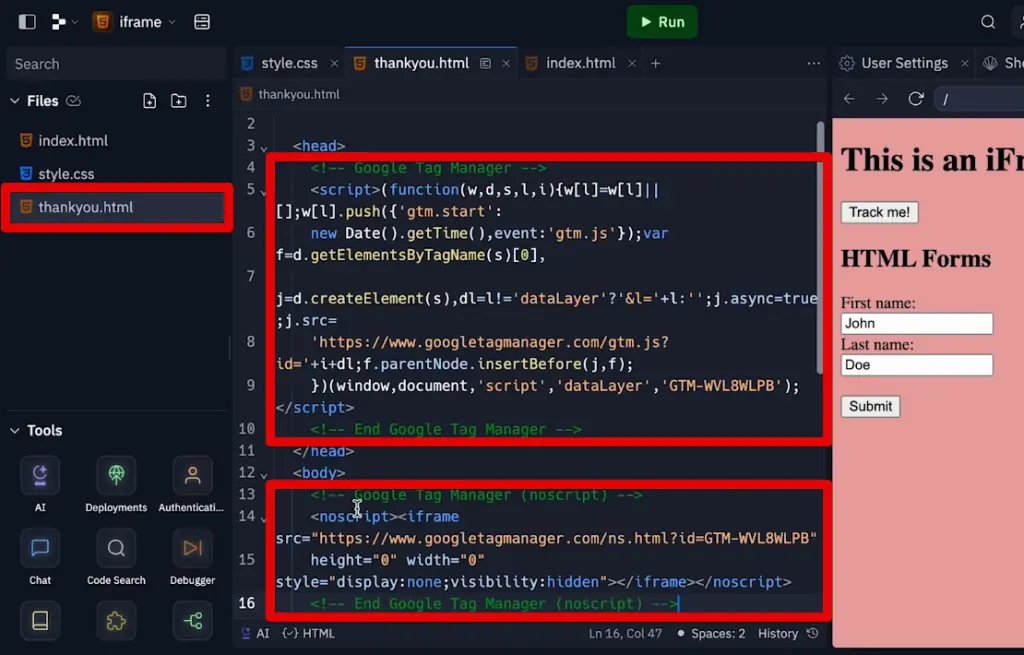Open the puzzle-piece Extensions tool
Image resolution: width=1024 pixels, height=655 pixels.
[x=115, y=620]
